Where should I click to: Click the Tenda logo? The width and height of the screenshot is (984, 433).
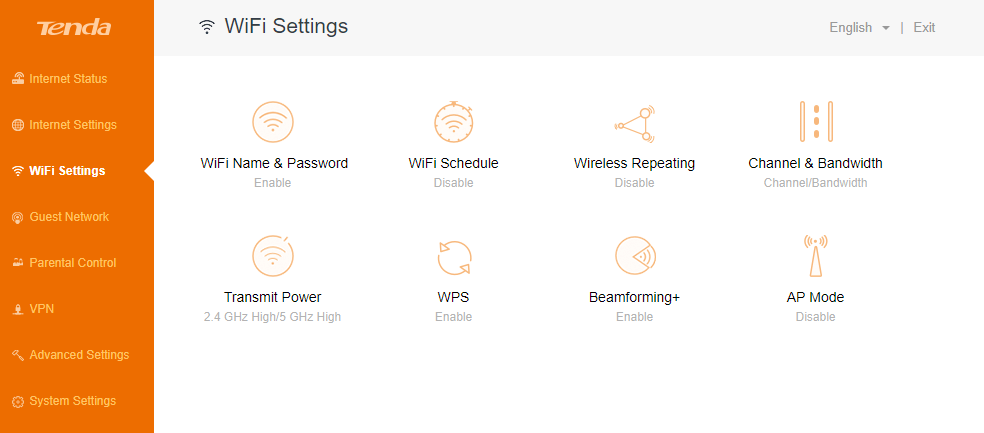pos(74,28)
